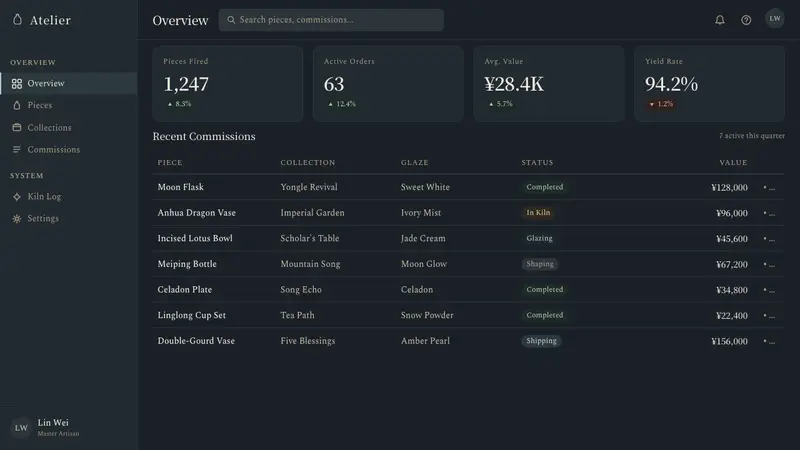The width and height of the screenshot is (800, 450).
Task: Click the Avg. Value ¥28.4K card
Action: 549,84
